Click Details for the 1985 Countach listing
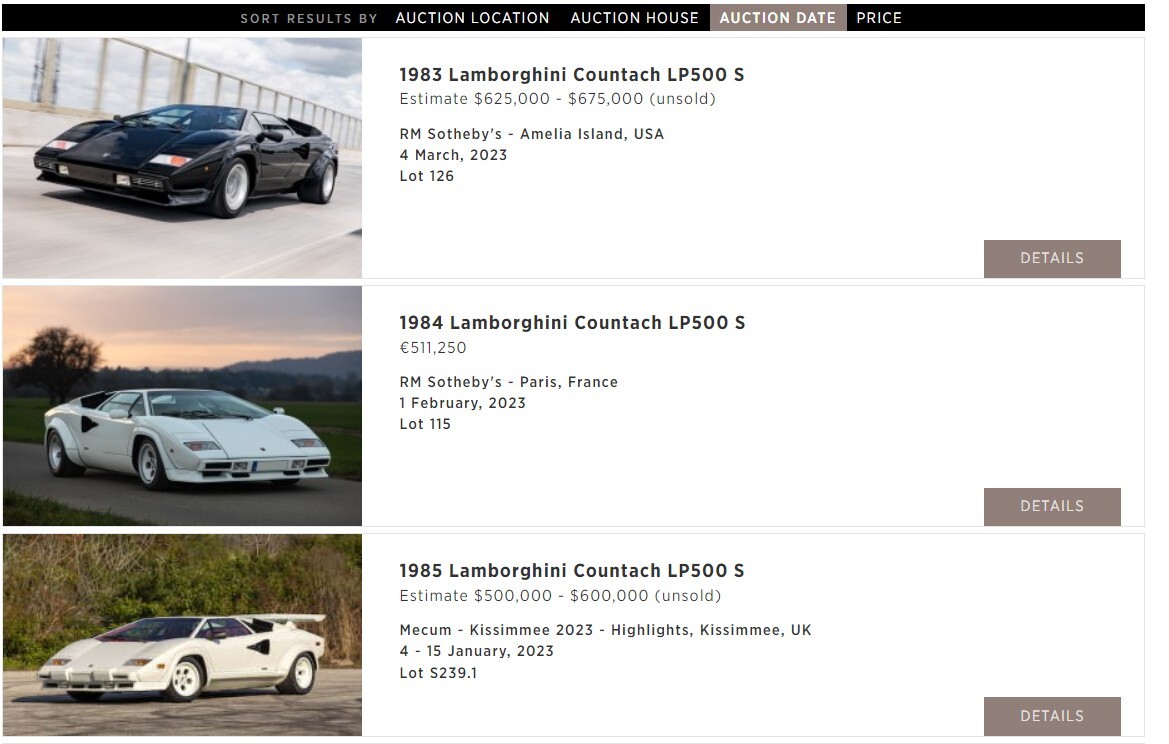Screen dimensions: 1169x744 [x=1052, y=716]
